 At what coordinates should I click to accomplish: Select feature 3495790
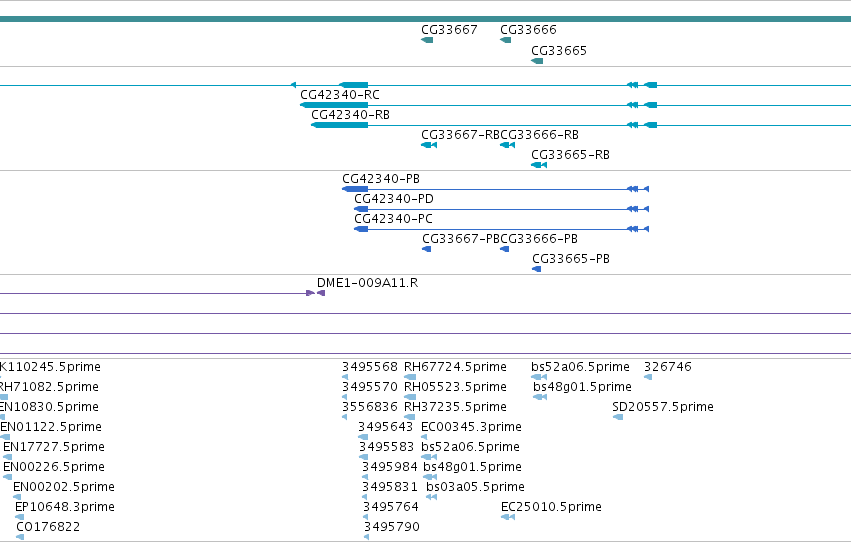(x=392, y=527)
